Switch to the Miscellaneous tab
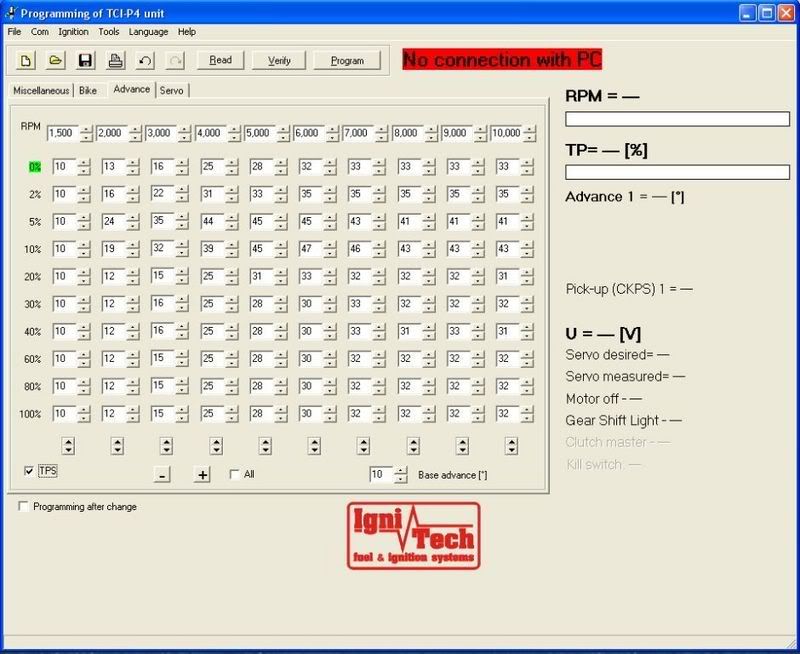The image size is (800, 654). coord(41,90)
